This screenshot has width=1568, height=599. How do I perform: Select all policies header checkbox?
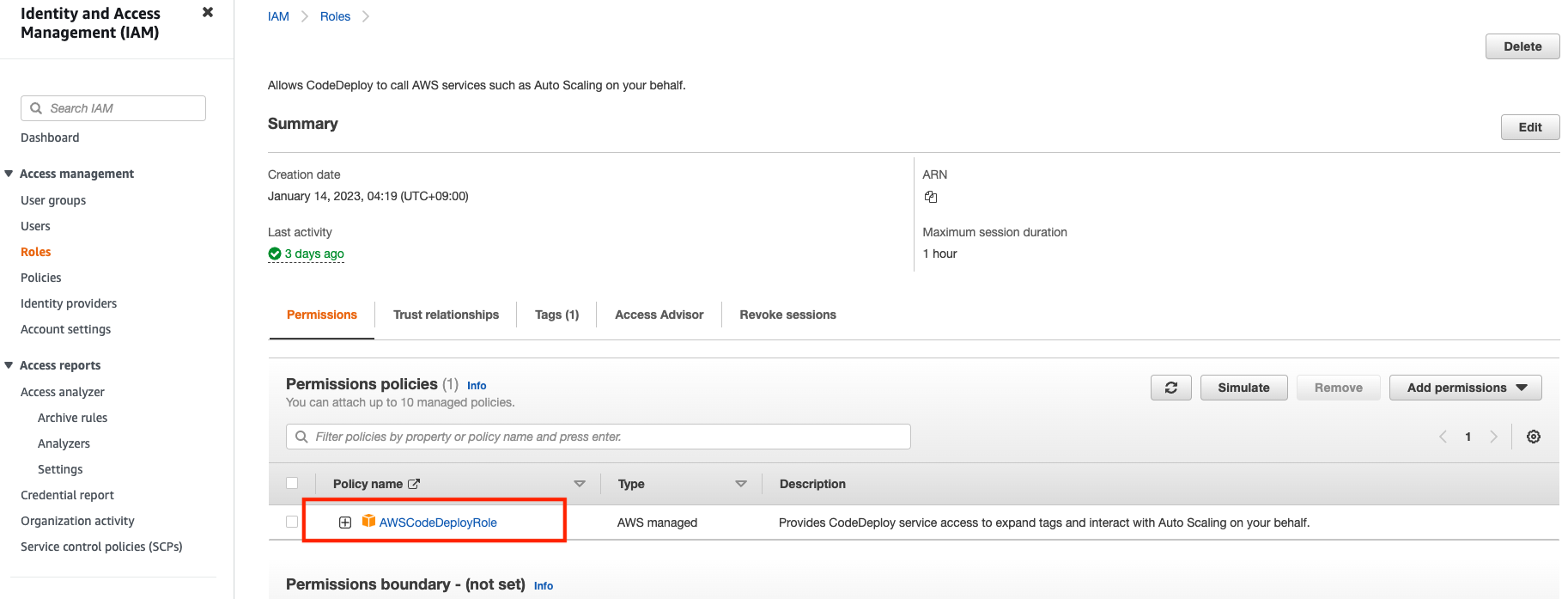coord(292,483)
